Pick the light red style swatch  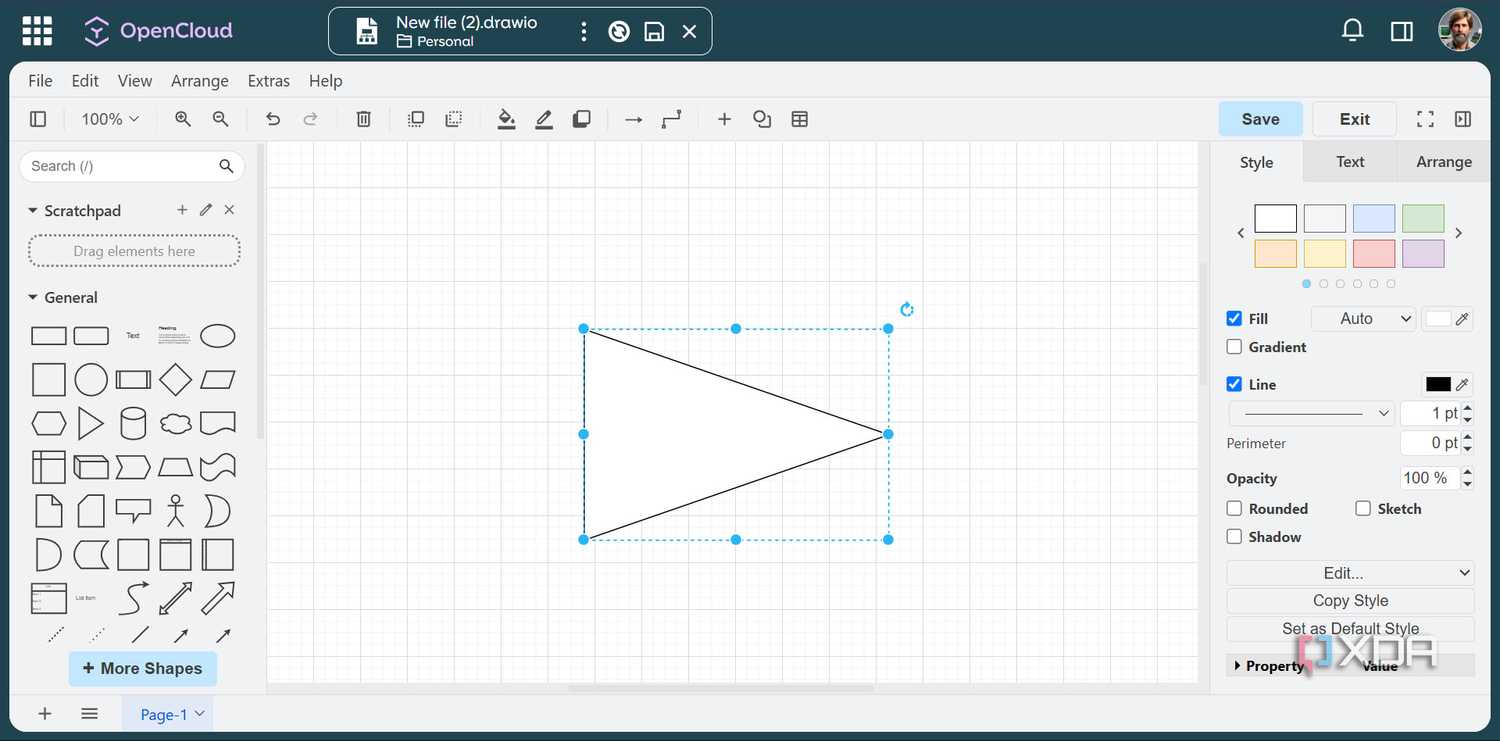[x=1374, y=254]
